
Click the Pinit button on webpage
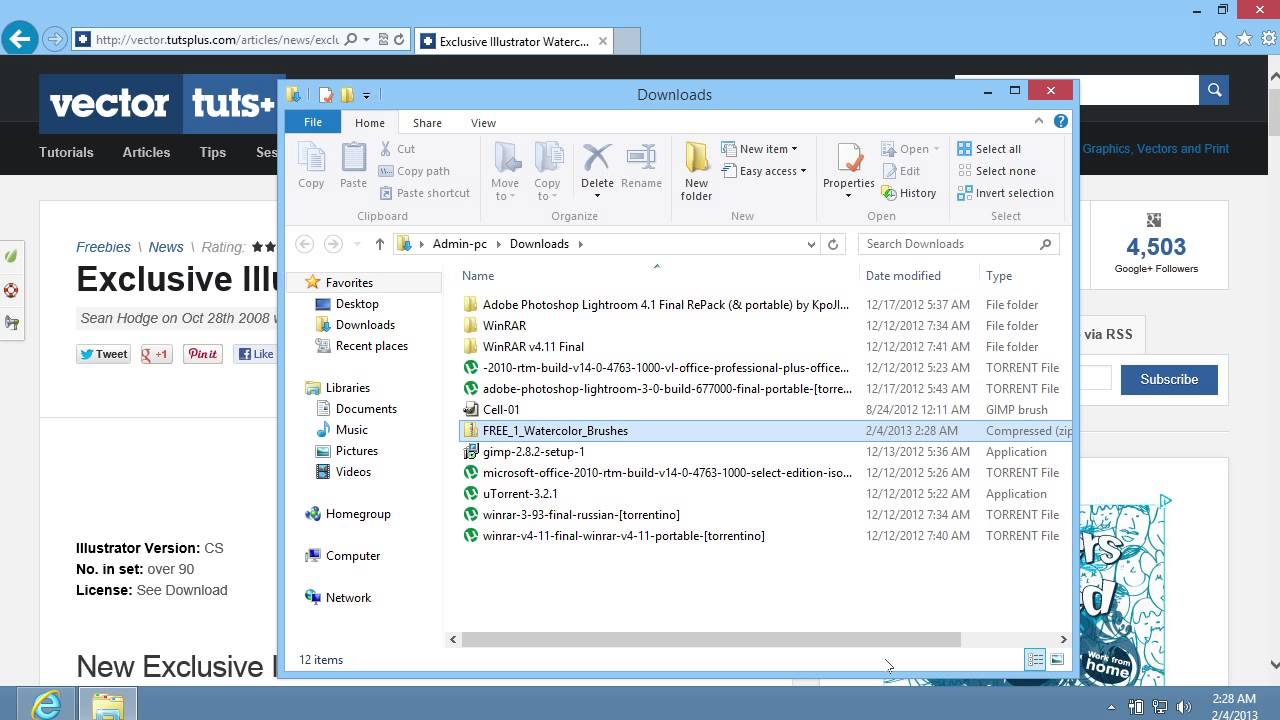(202, 354)
